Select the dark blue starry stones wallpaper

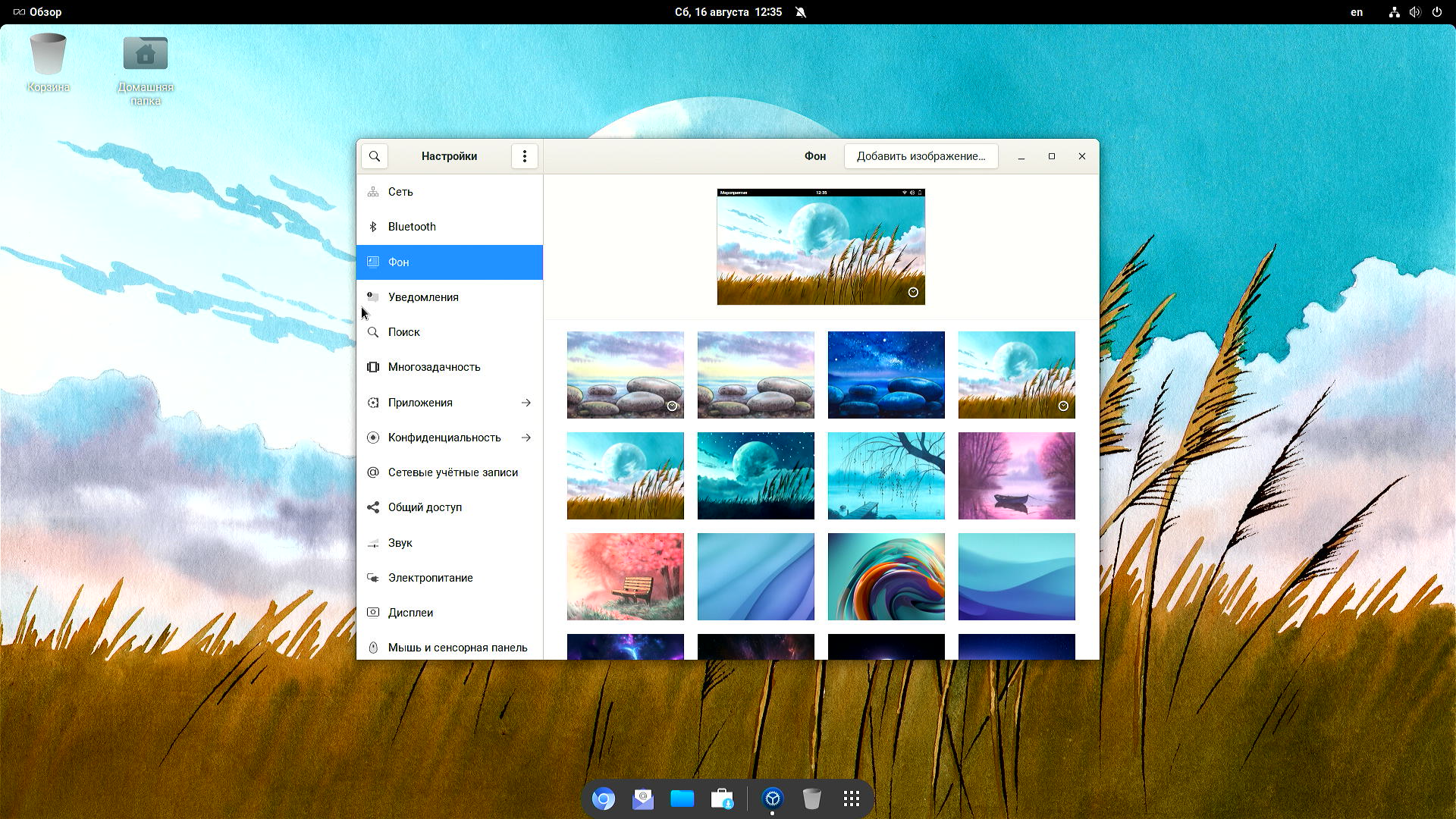coord(886,375)
